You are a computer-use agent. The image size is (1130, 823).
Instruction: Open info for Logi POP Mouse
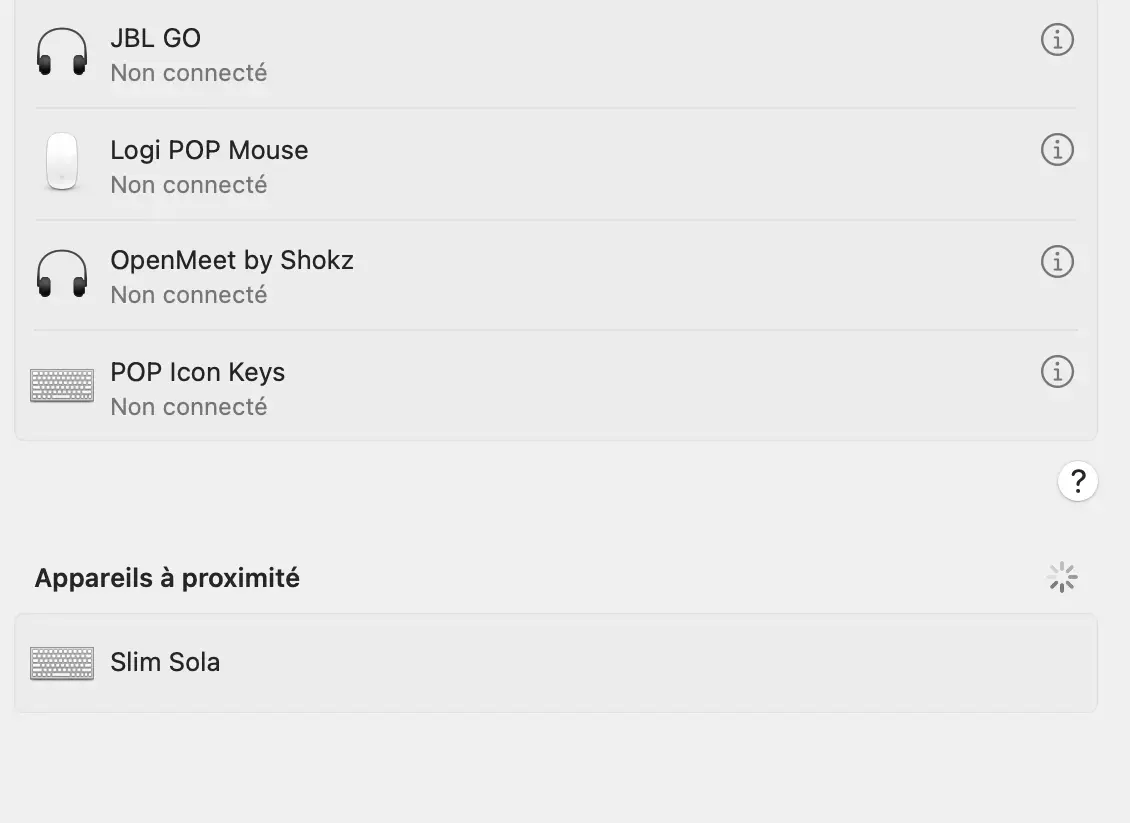pos(1057,150)
